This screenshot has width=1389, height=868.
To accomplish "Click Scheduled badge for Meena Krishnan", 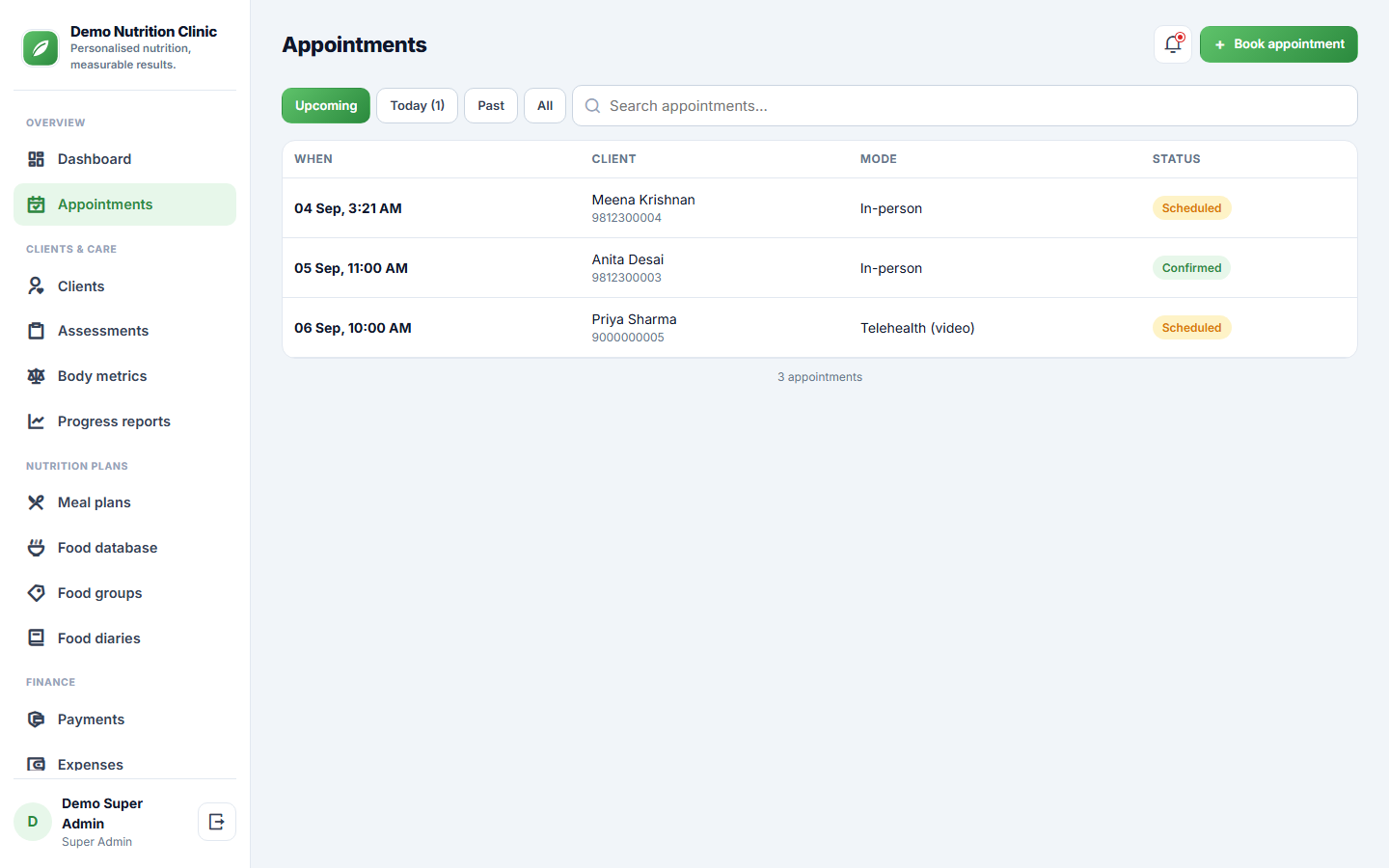I will coord(1191,208).
